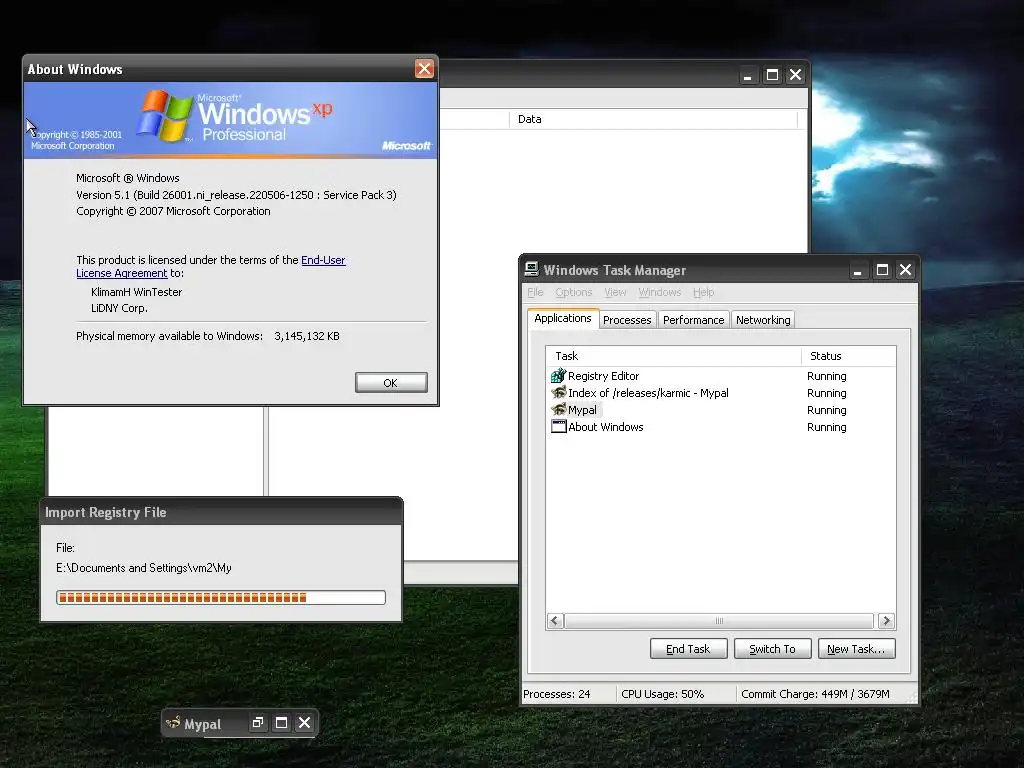Click the 3,145,132 KB memory value
The width and height of the screenshot is (1024, 768).
[x=306, y=336]
